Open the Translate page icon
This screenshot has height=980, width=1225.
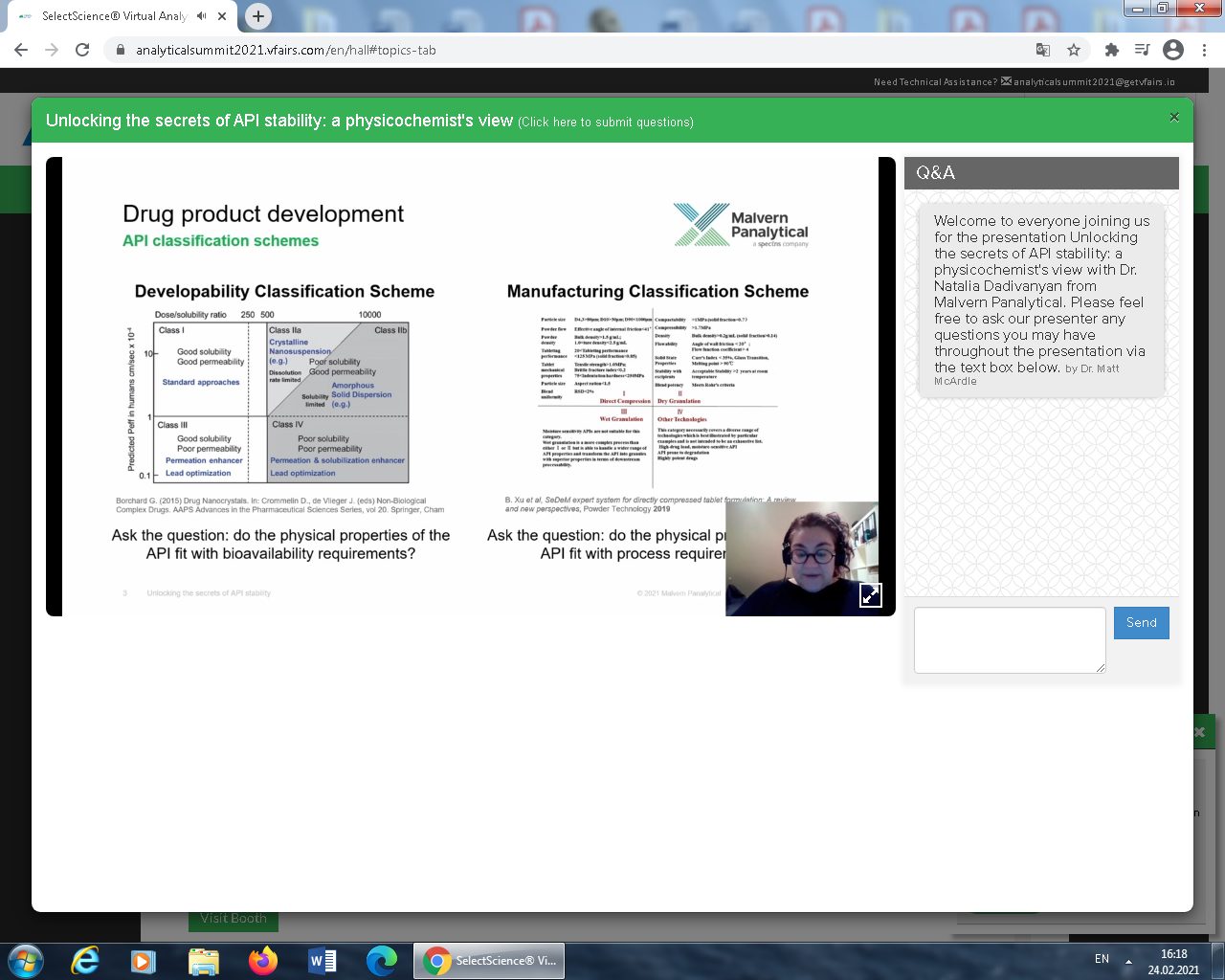pyautogui.click(x=1043, y=50)
